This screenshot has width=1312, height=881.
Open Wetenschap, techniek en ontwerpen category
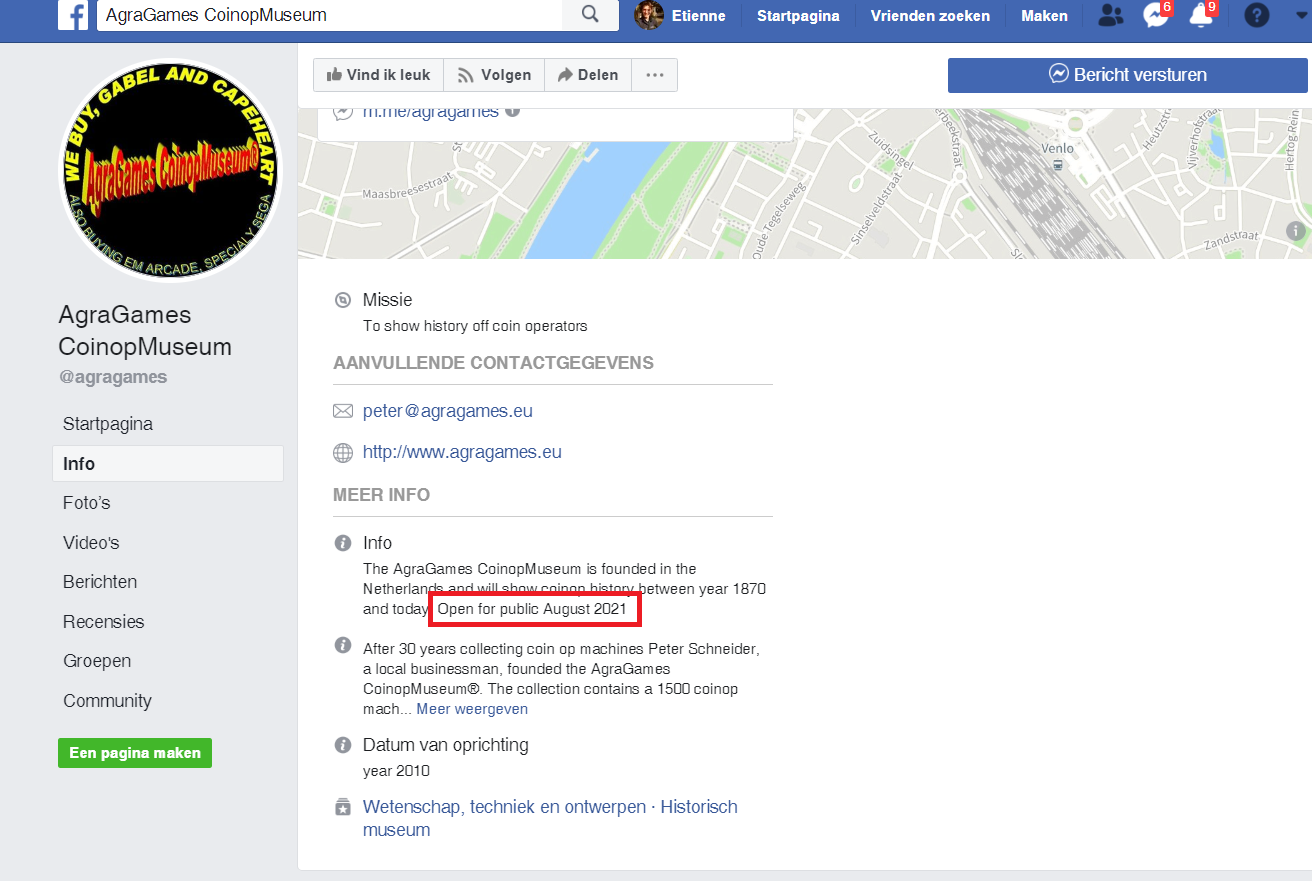click(x=504, y=807)
